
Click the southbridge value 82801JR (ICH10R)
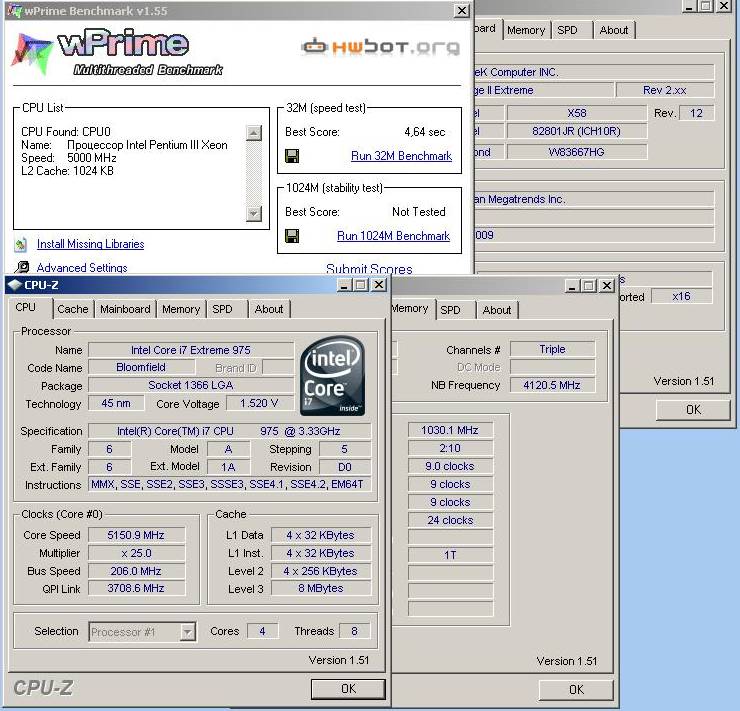coord(576,131)
